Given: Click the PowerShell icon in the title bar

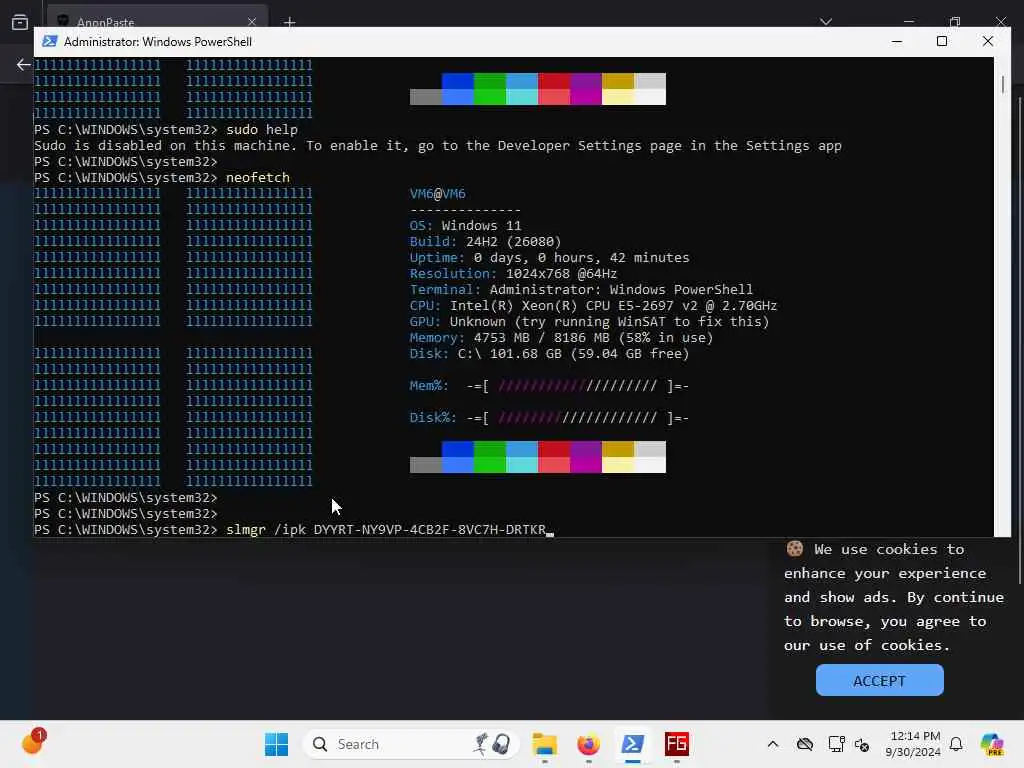Looking at the screenshot, I should click(x=49, y=41).
